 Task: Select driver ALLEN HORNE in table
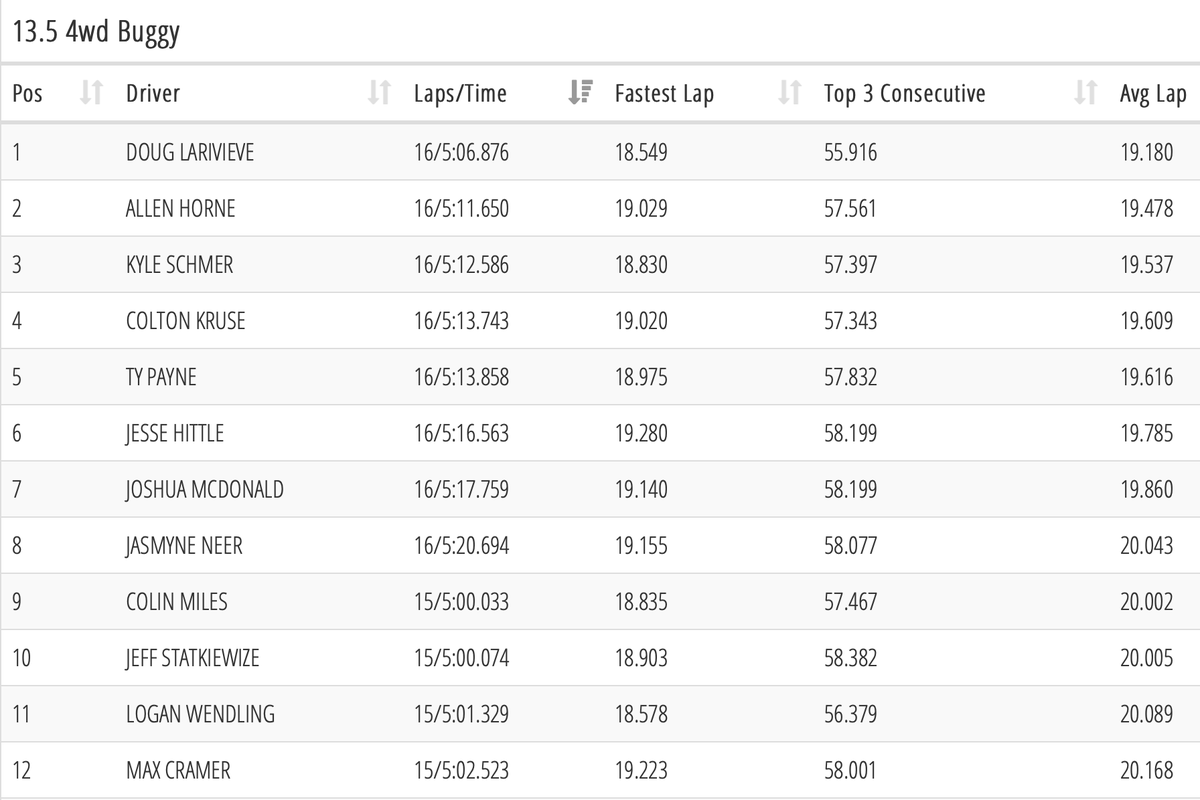(181, 209)
